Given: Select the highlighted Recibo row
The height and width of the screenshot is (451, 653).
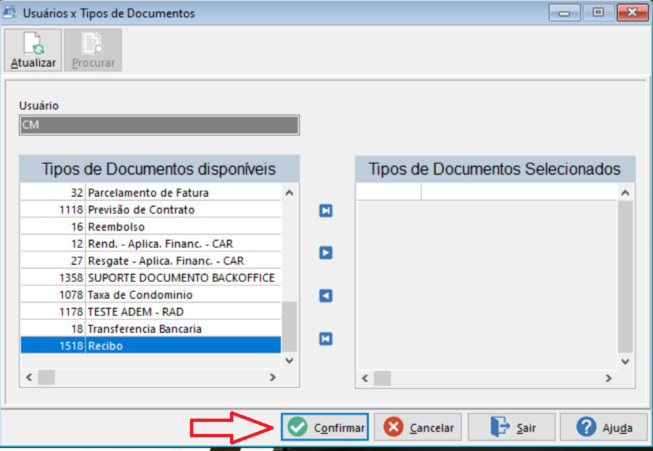Looking at the screenshot, I should click(151, 346).
